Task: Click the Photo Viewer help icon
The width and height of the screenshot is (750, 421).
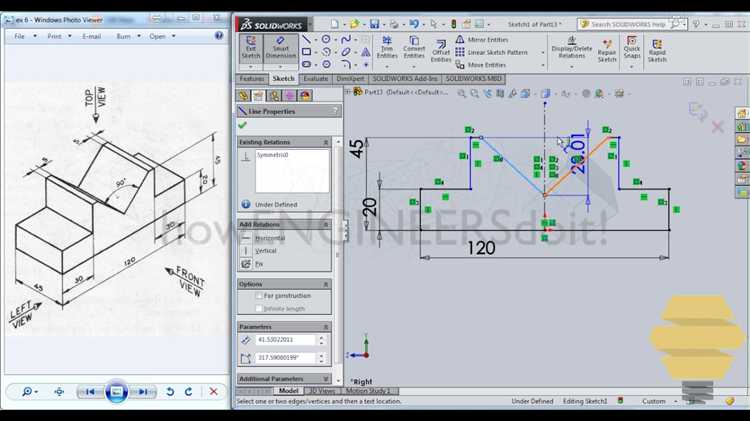Action: [219, 36]
